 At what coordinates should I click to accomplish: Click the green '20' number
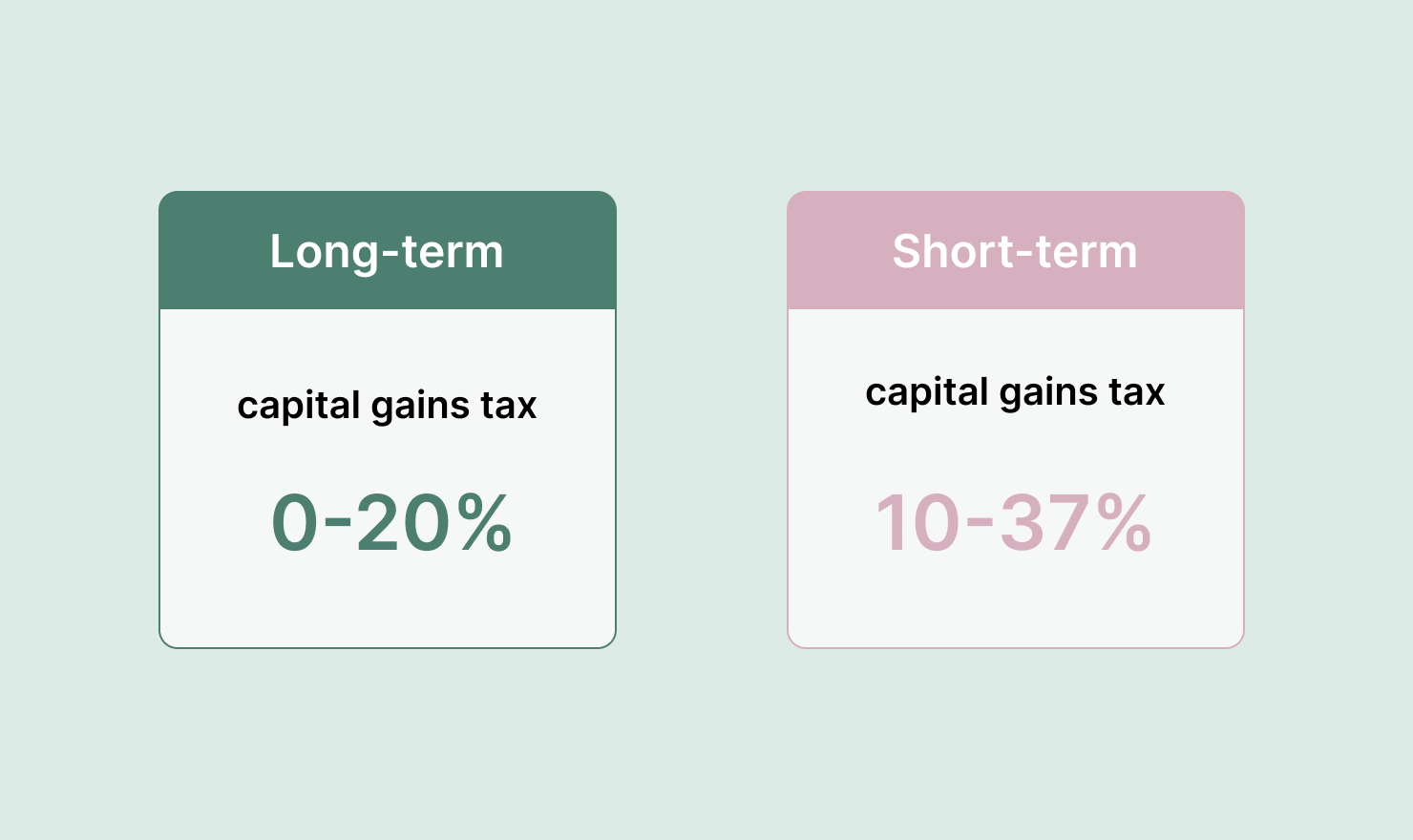(x=402, y=523)
